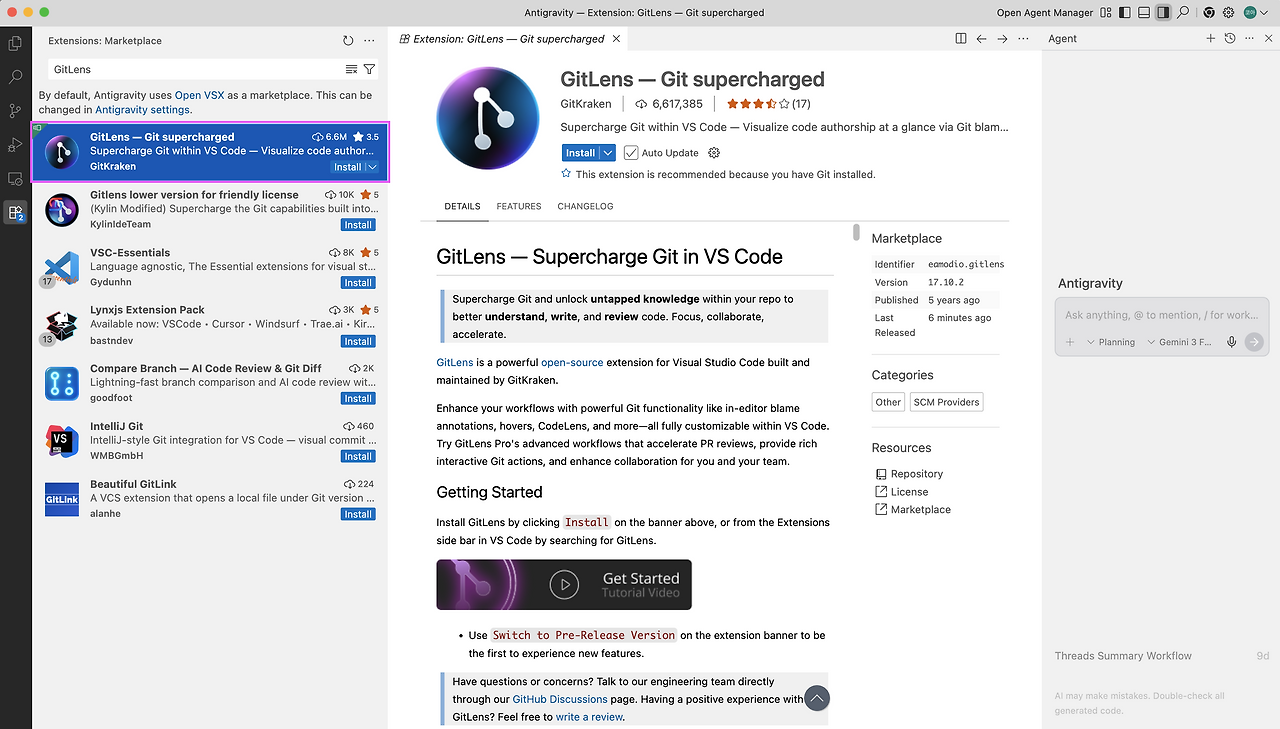Focus the Ask anything chat input
Viewport: 1280px width, 729px height.
click(1162, 315)
